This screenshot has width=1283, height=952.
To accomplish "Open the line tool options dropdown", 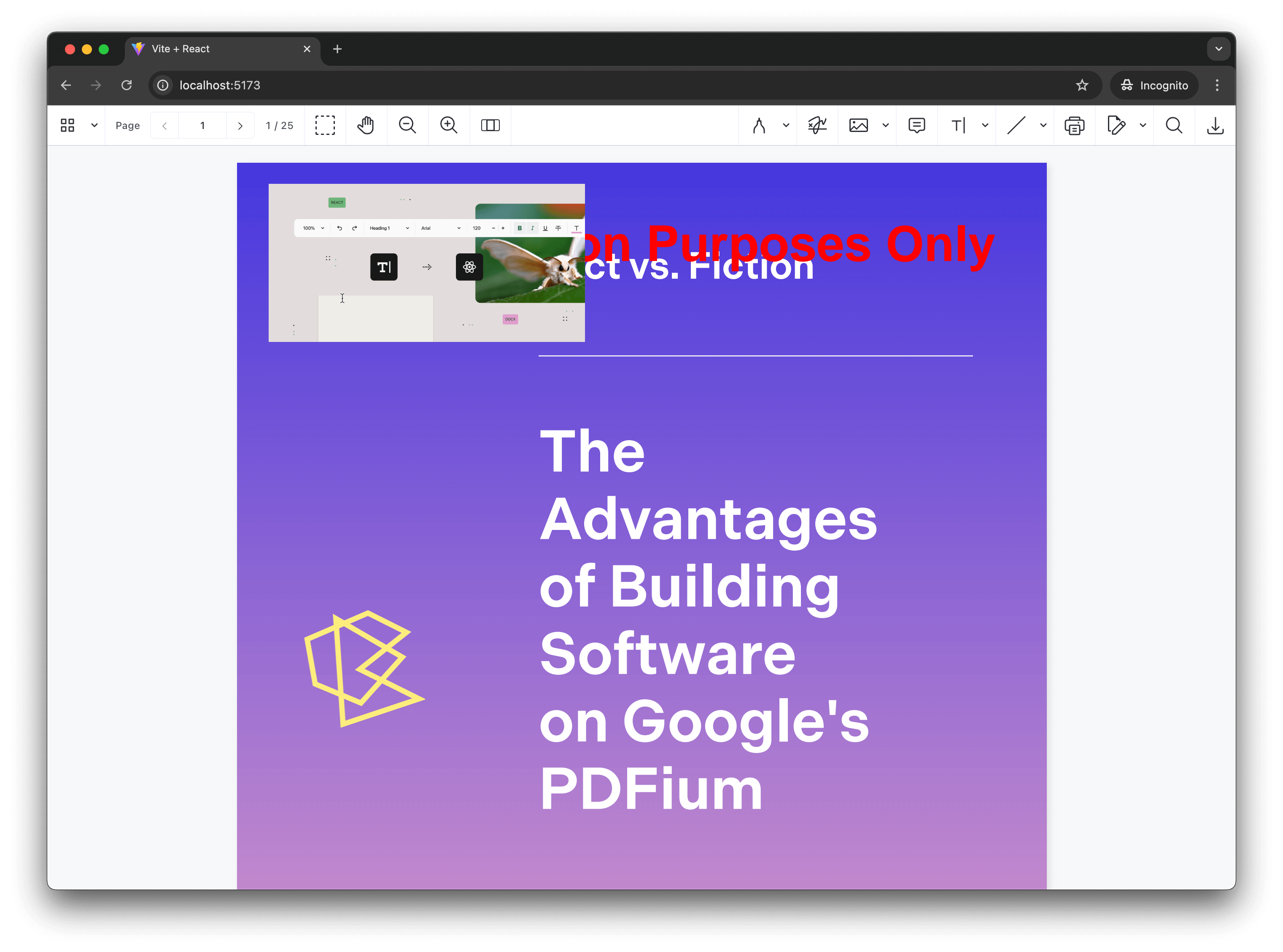I will [1043, 125].
